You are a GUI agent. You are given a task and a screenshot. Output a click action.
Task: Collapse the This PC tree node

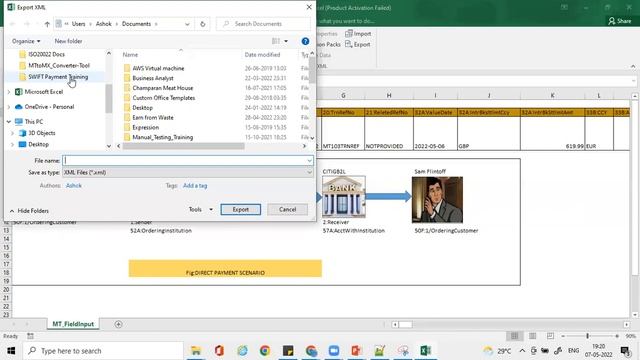click(x=9, y=122)
